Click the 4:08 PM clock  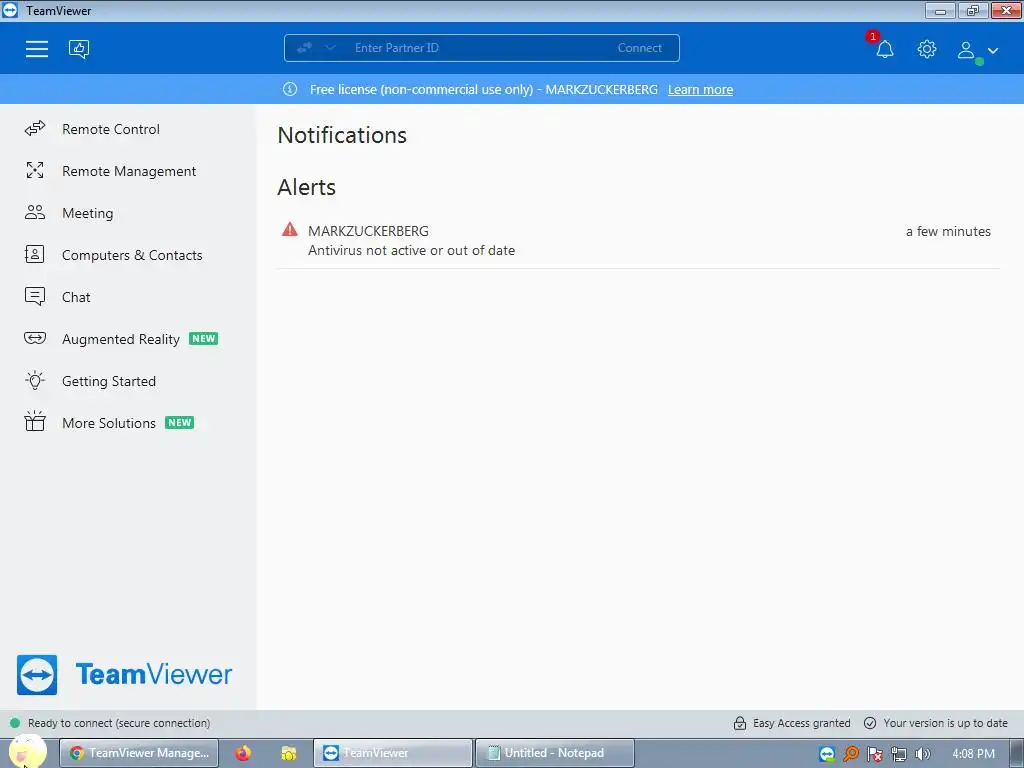pos(973,754)
